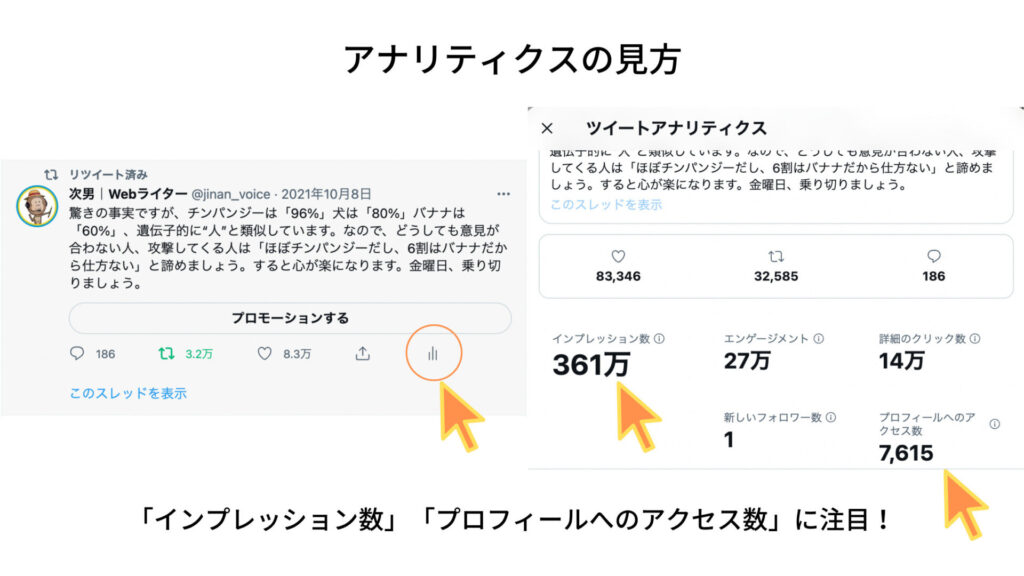The width and height of the screenshot is (1024, 576).
Task: Open tweet analytics bar chart icon
Action: pos(433,354)
